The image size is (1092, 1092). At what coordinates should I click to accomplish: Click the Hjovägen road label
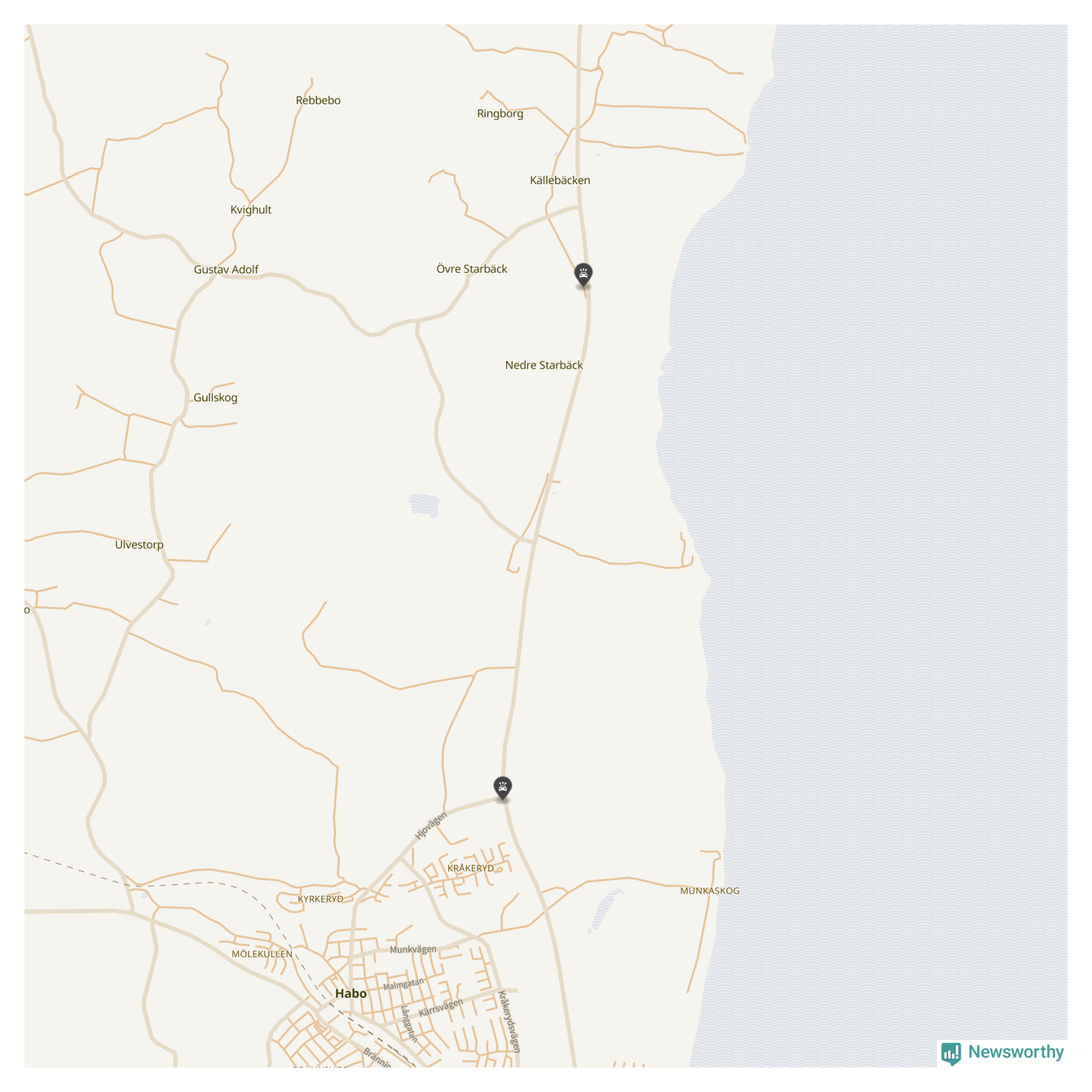coord(431,826)
